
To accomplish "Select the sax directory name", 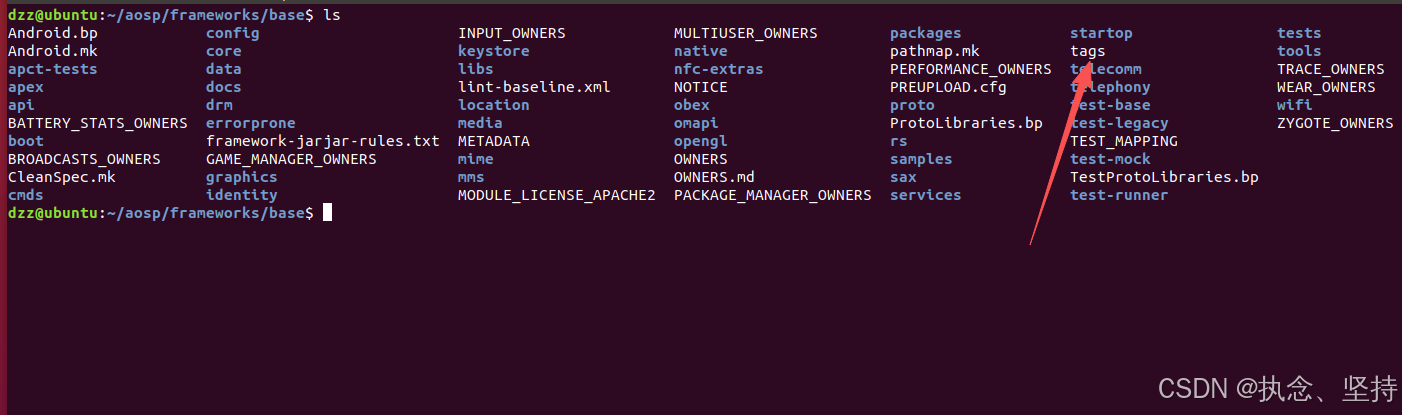I will [903, 177].
